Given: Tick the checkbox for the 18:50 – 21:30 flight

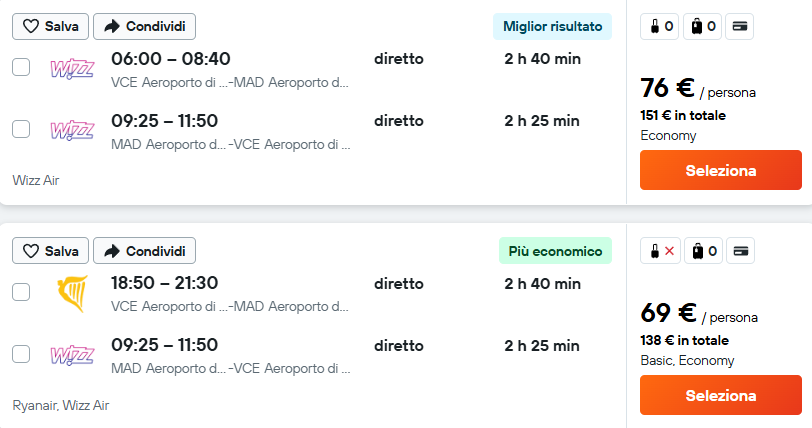Looking at the screenshot, I should pyautogui.click(x=21, y=292).
